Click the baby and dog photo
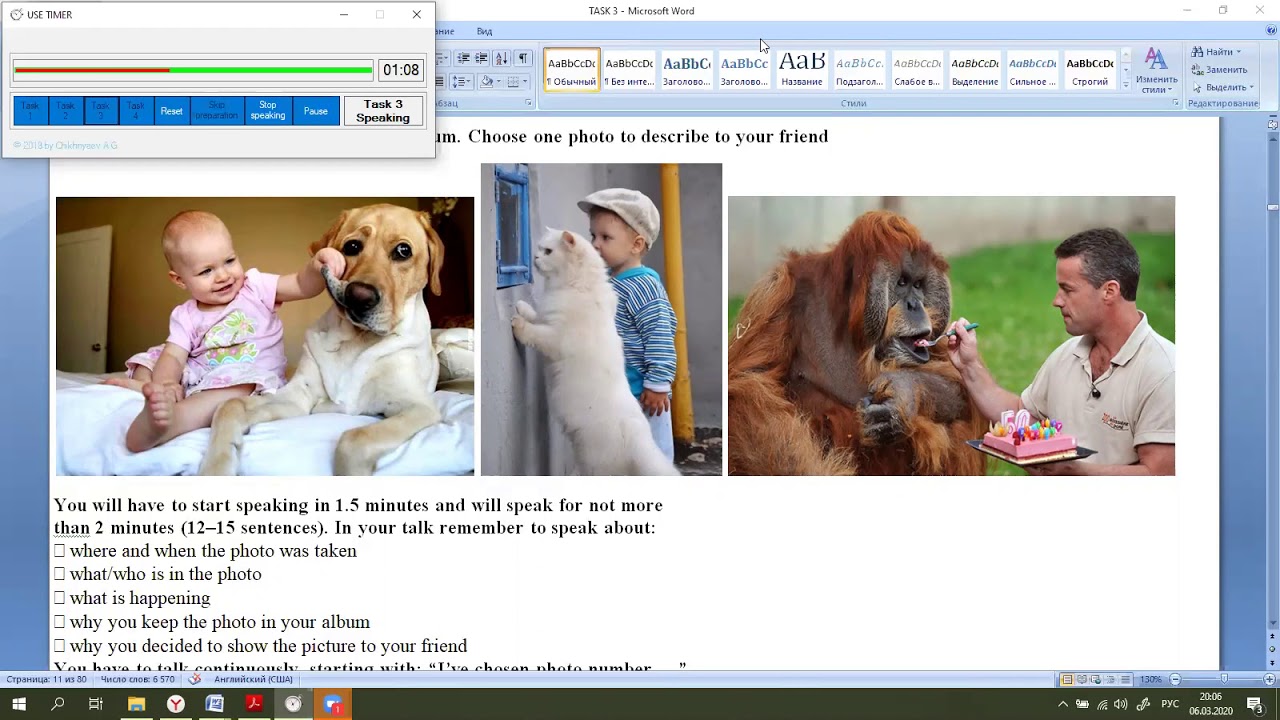 click(x=265, y=336)
